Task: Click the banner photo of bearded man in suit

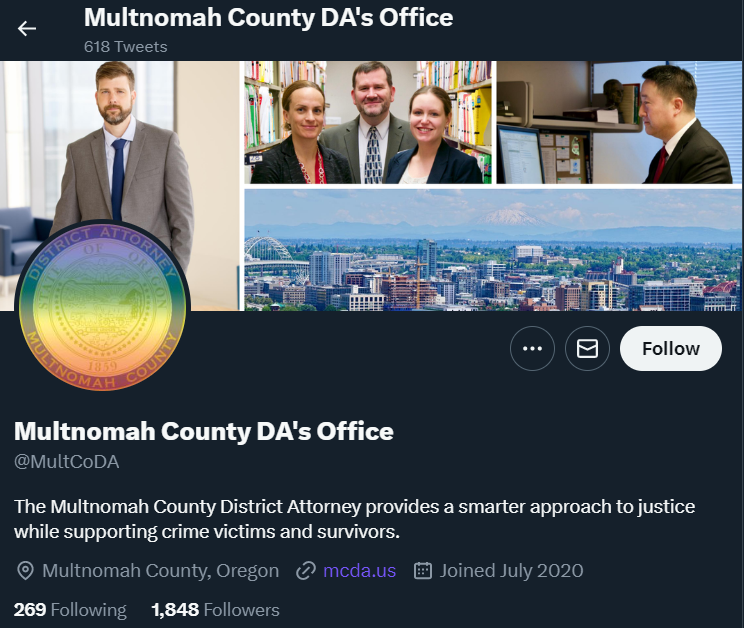Action: (x=120, y=142)
